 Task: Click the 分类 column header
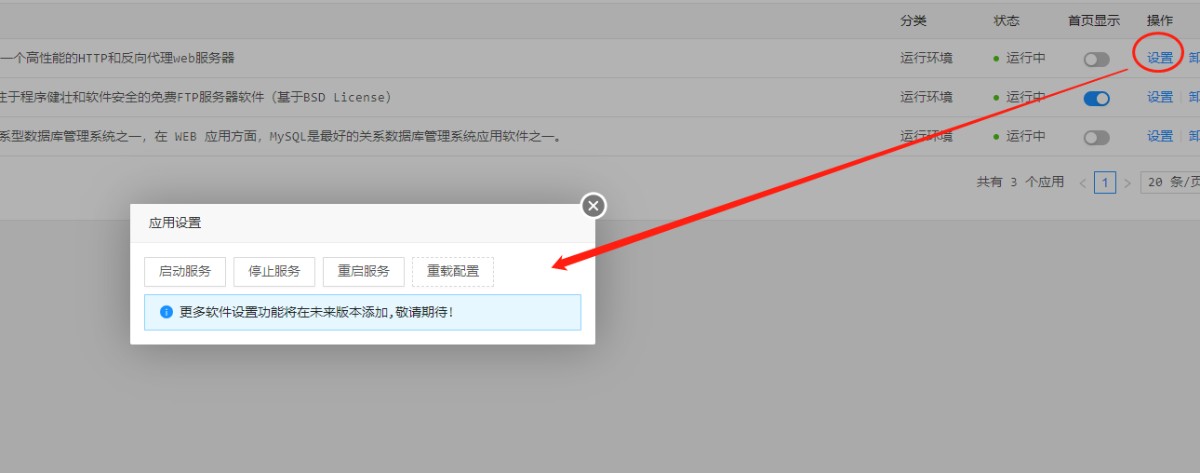(913, 20)
